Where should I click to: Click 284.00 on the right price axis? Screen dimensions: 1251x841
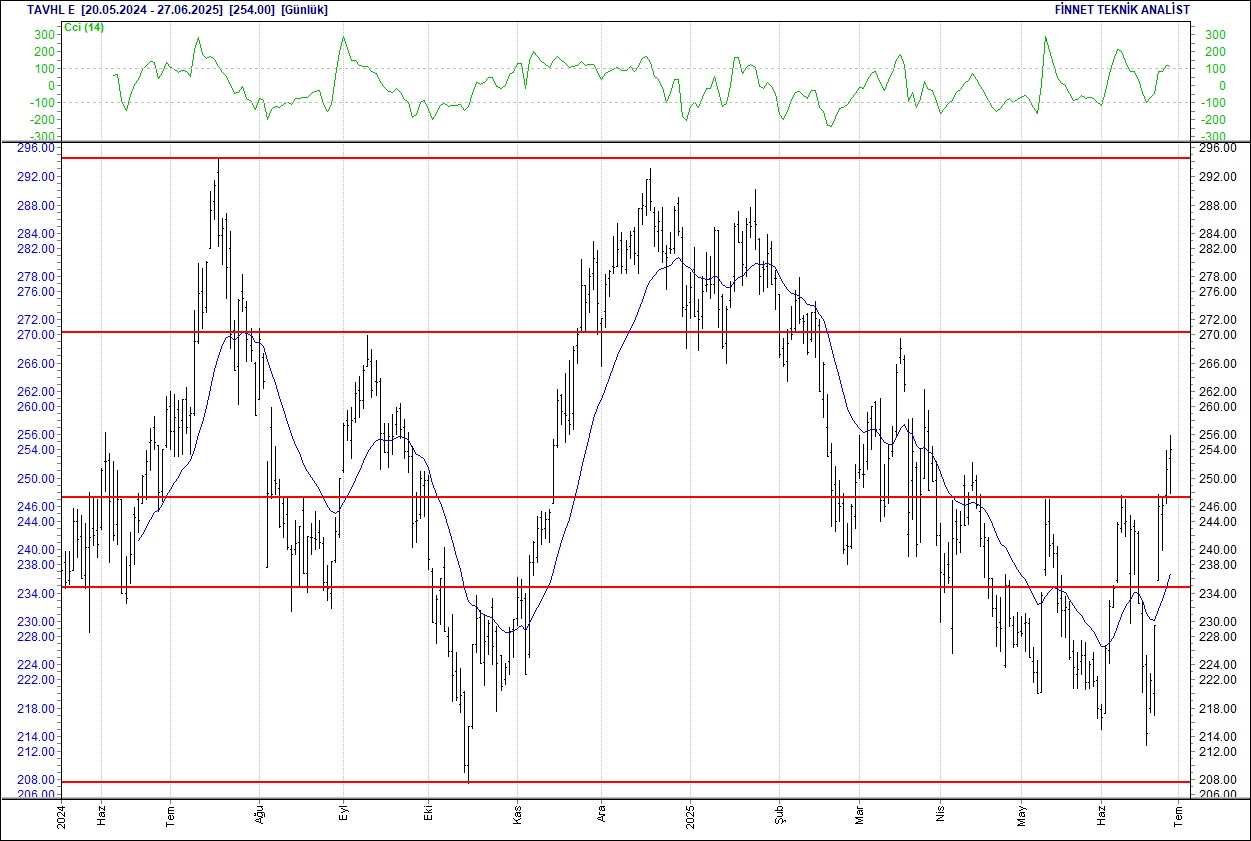click(x=1218, y=234)
